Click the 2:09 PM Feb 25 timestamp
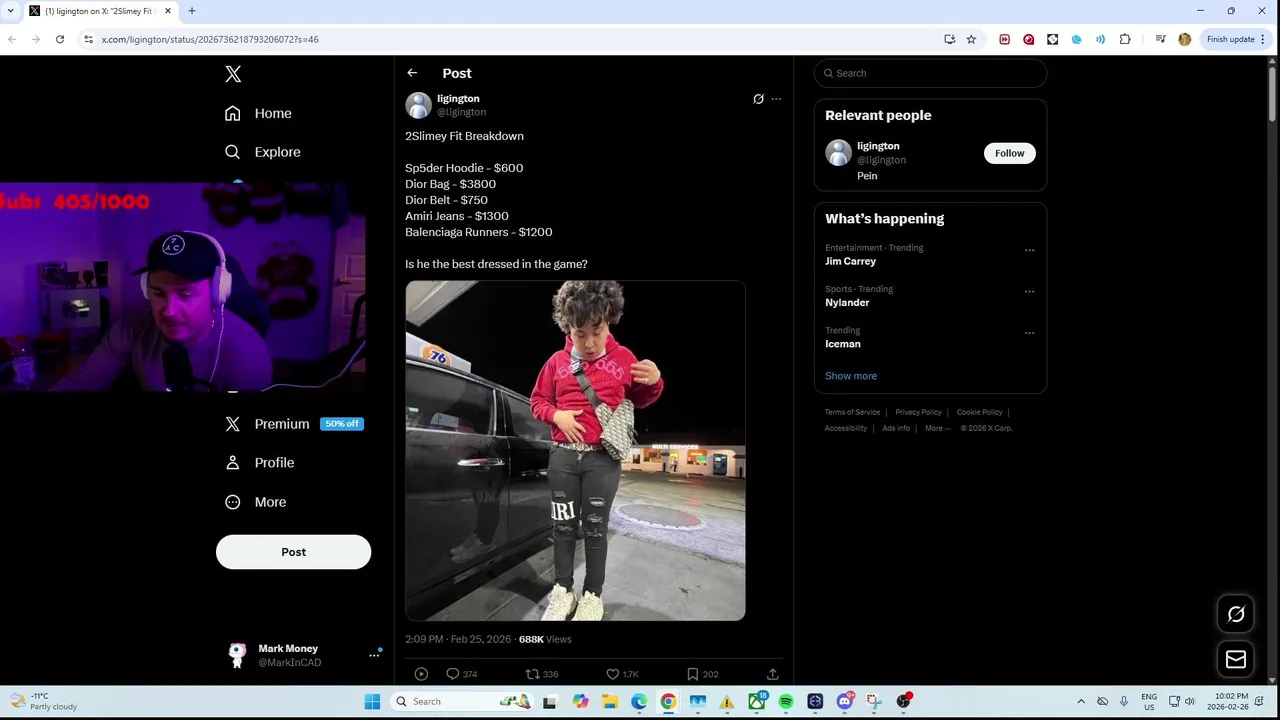The height and width of the screenshot is (720, 1280). (458, 639)
